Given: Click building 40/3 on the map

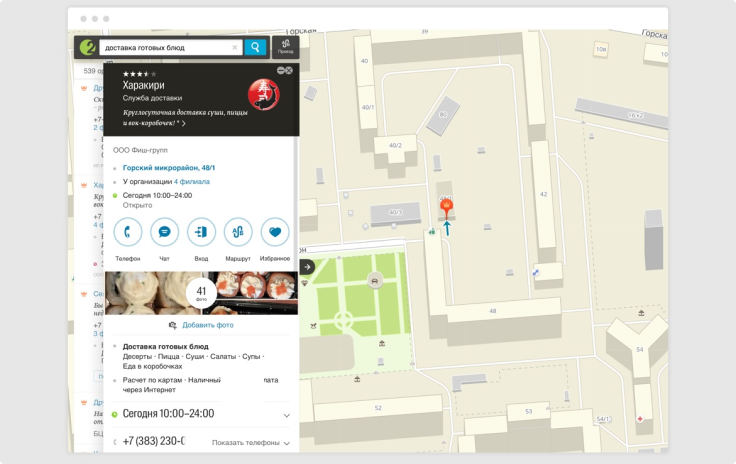Looking at the screenshot, I should point(395,213).
